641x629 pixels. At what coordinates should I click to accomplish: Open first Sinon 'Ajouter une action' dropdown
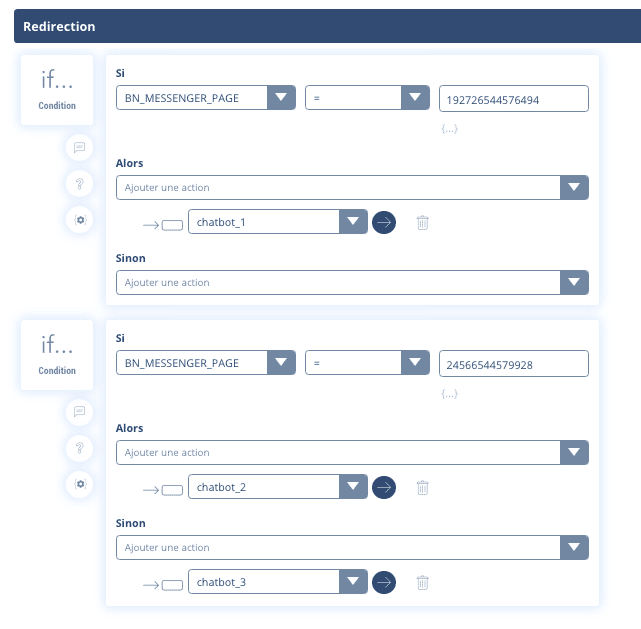tap(574, 283)
